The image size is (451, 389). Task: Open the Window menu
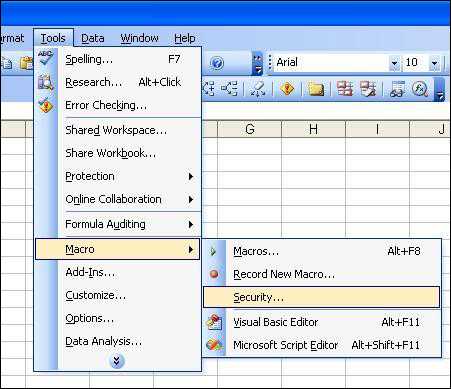(x=139, y=38)
